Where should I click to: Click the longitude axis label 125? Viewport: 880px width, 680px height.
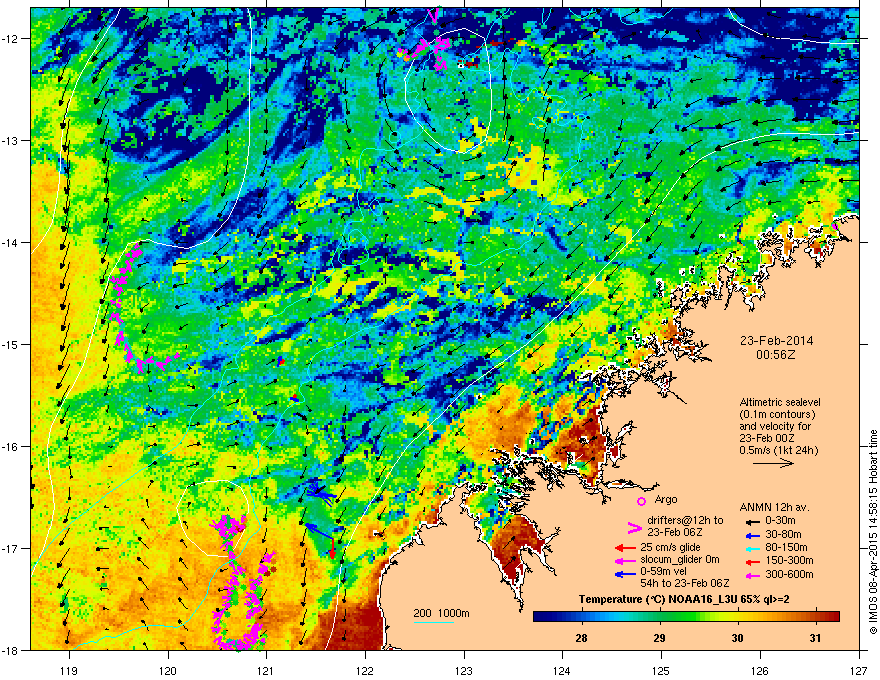(661, 670)
